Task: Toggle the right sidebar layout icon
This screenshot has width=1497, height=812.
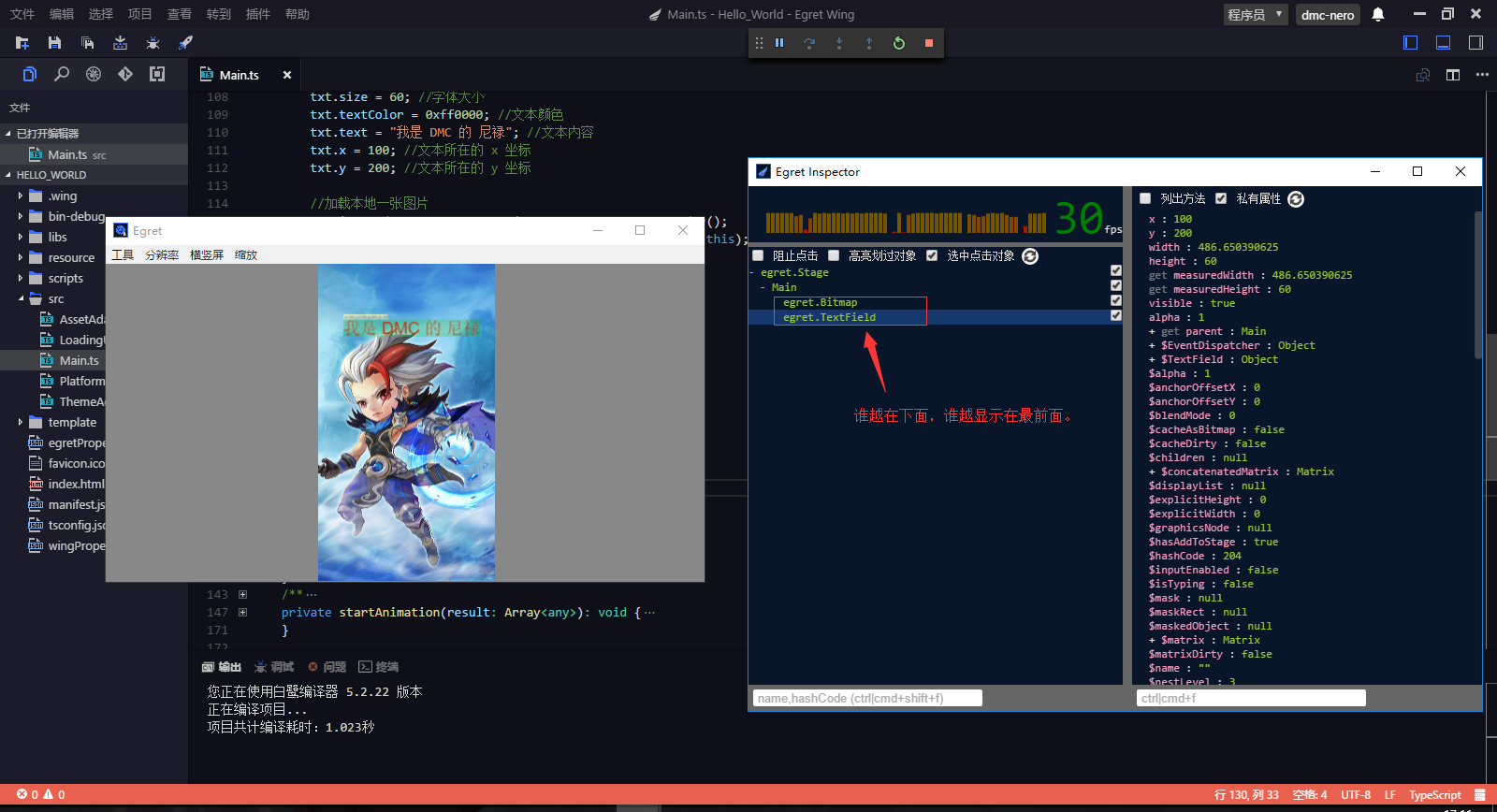Action: click(x=1476, y=42)
